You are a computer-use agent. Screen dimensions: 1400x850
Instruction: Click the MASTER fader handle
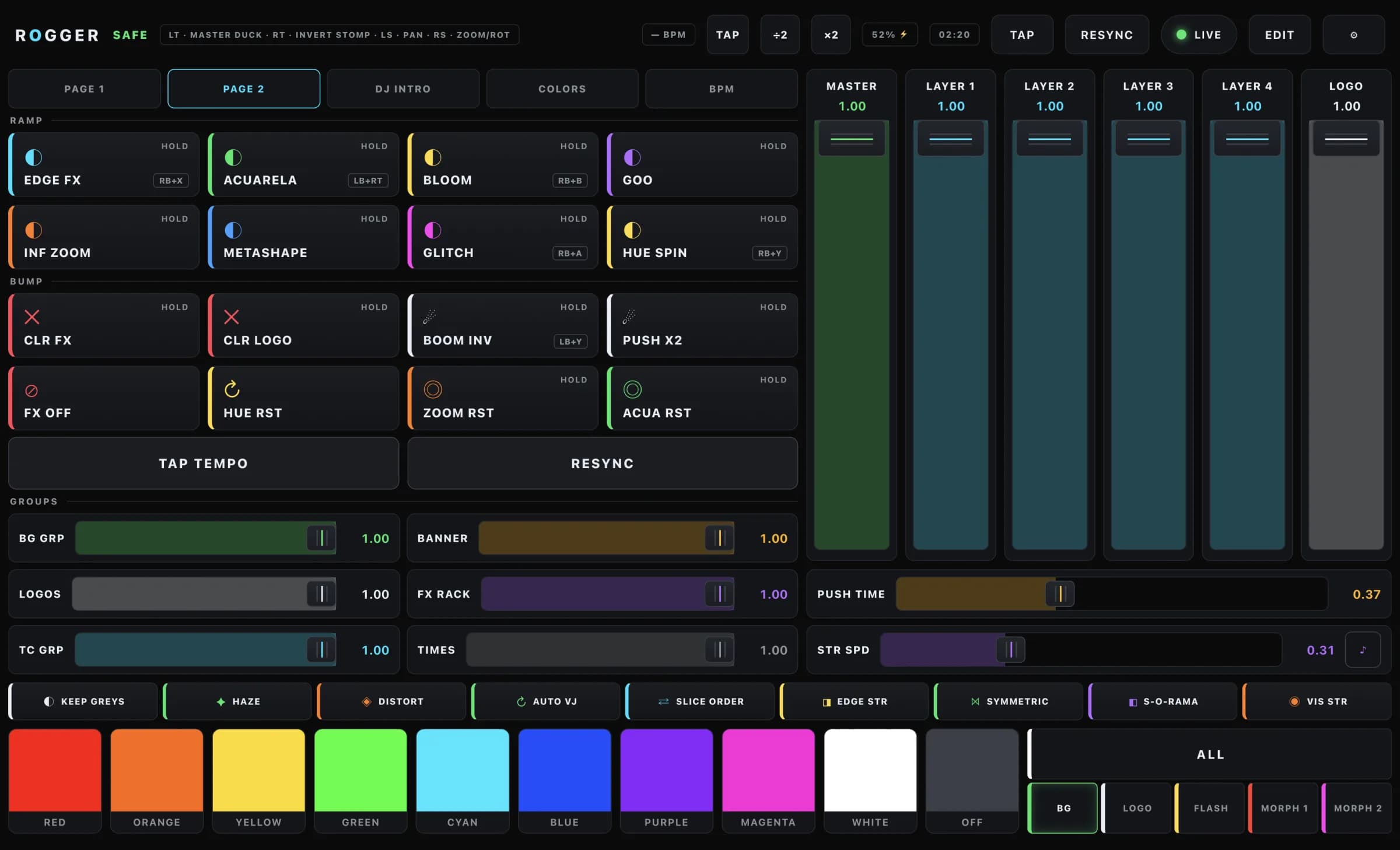(x=852, y=139)
